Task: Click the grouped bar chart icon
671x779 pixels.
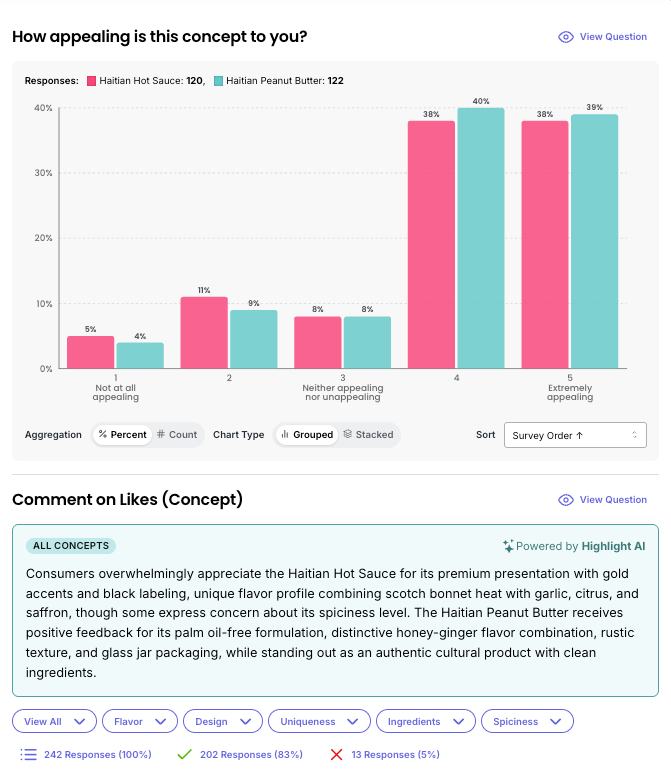Action: (x=285, y=434)
